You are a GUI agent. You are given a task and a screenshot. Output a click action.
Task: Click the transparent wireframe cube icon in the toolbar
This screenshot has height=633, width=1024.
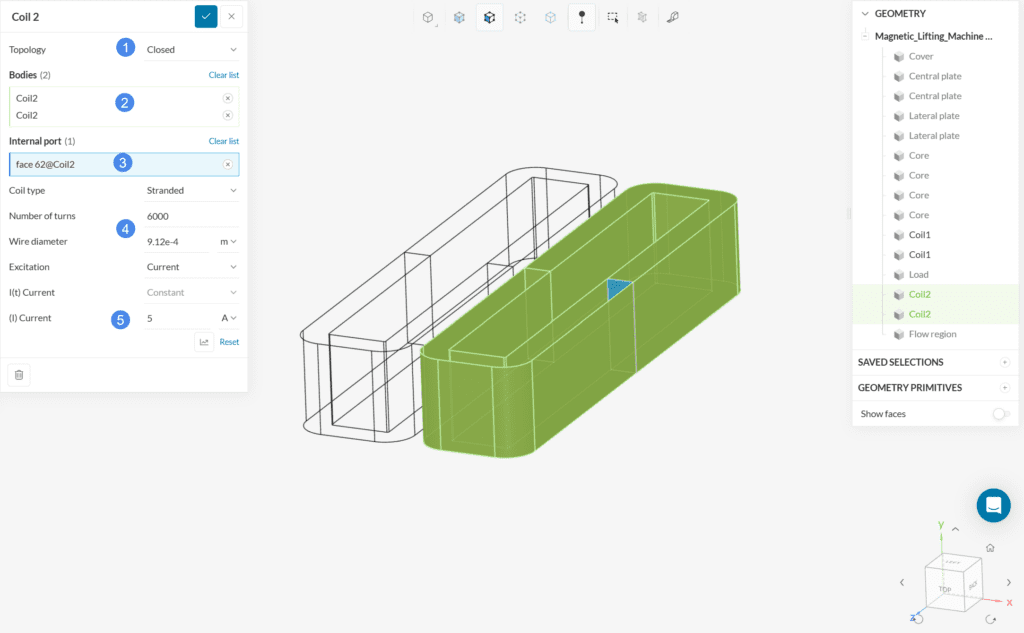[549, 17]
